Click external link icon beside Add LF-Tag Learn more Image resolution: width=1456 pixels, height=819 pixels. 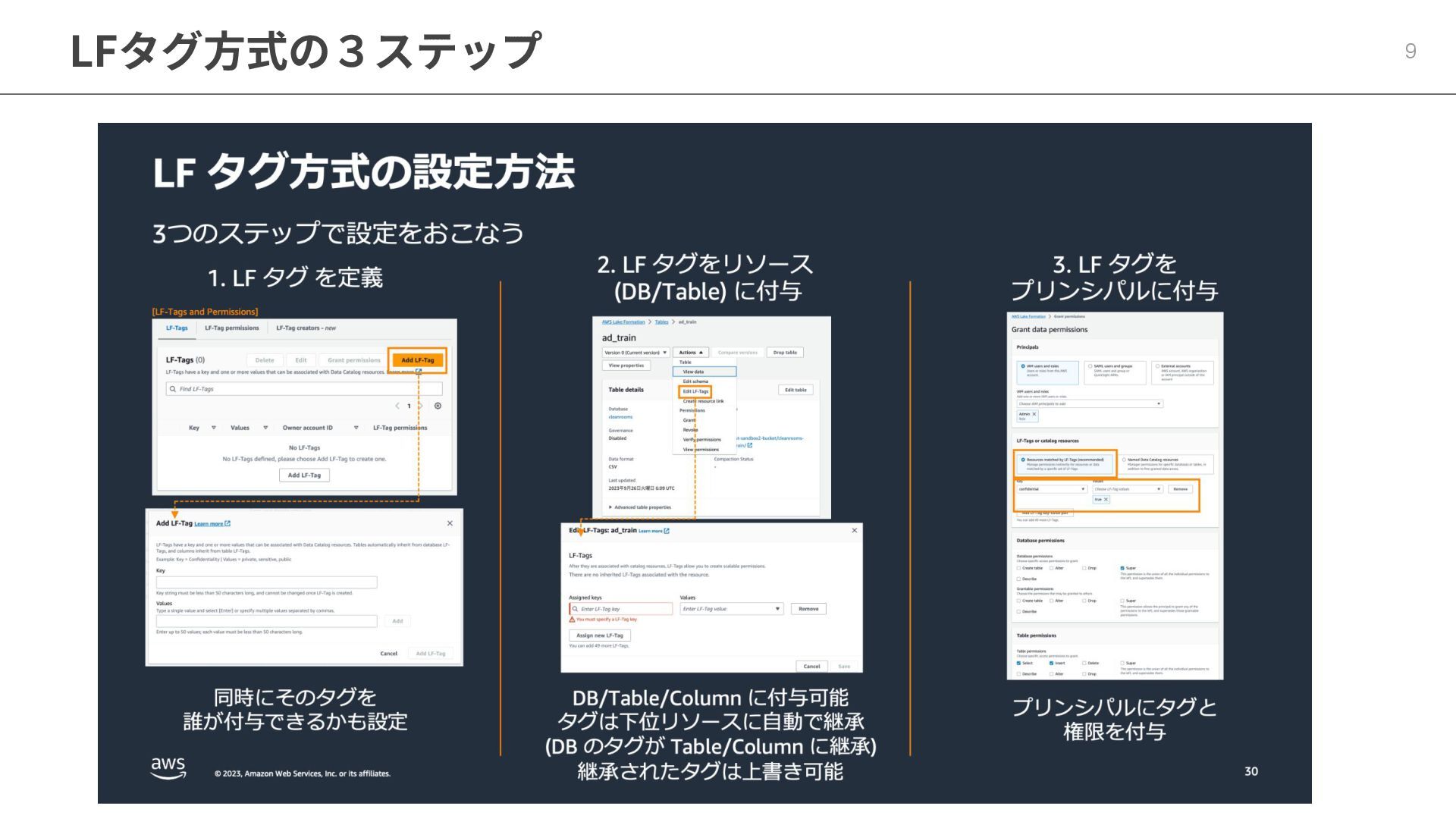coord(227,523)
